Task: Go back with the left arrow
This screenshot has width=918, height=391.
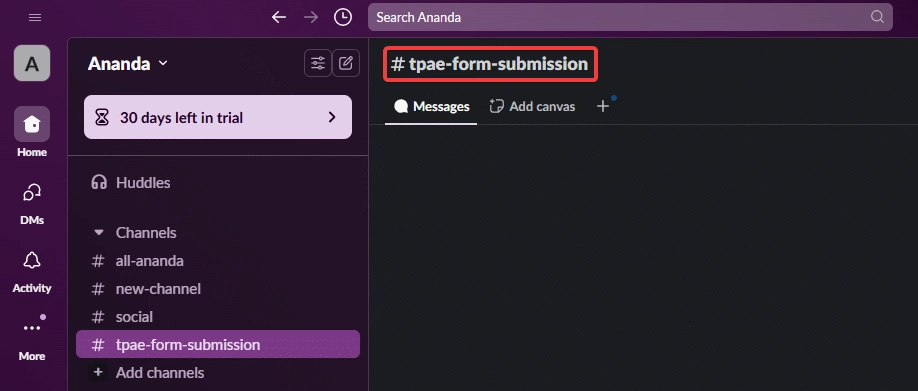Action: 279,17
